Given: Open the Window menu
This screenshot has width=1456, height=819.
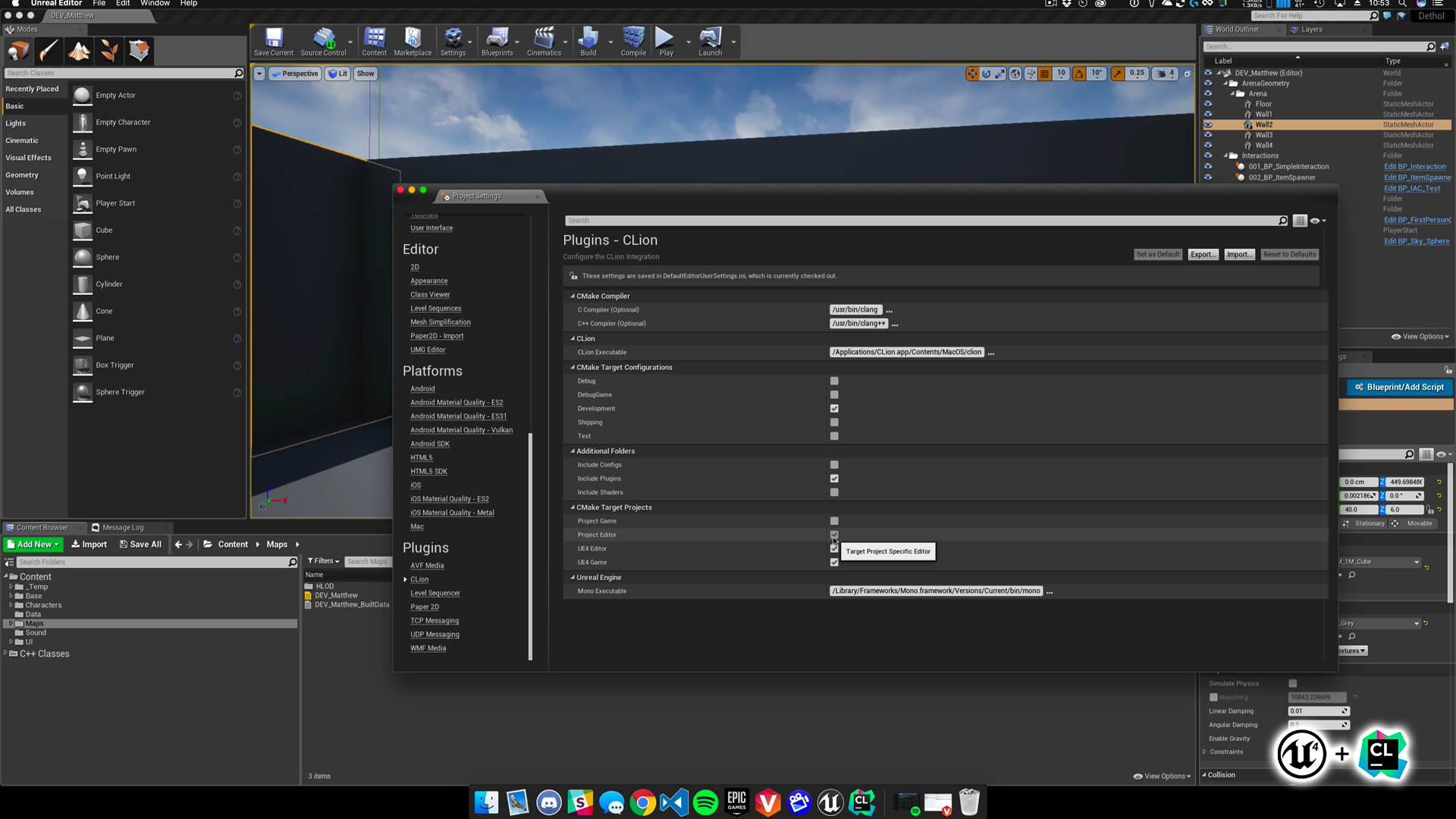Looking at the screenshot, I should pyautogui.click(x=155, y=4).
